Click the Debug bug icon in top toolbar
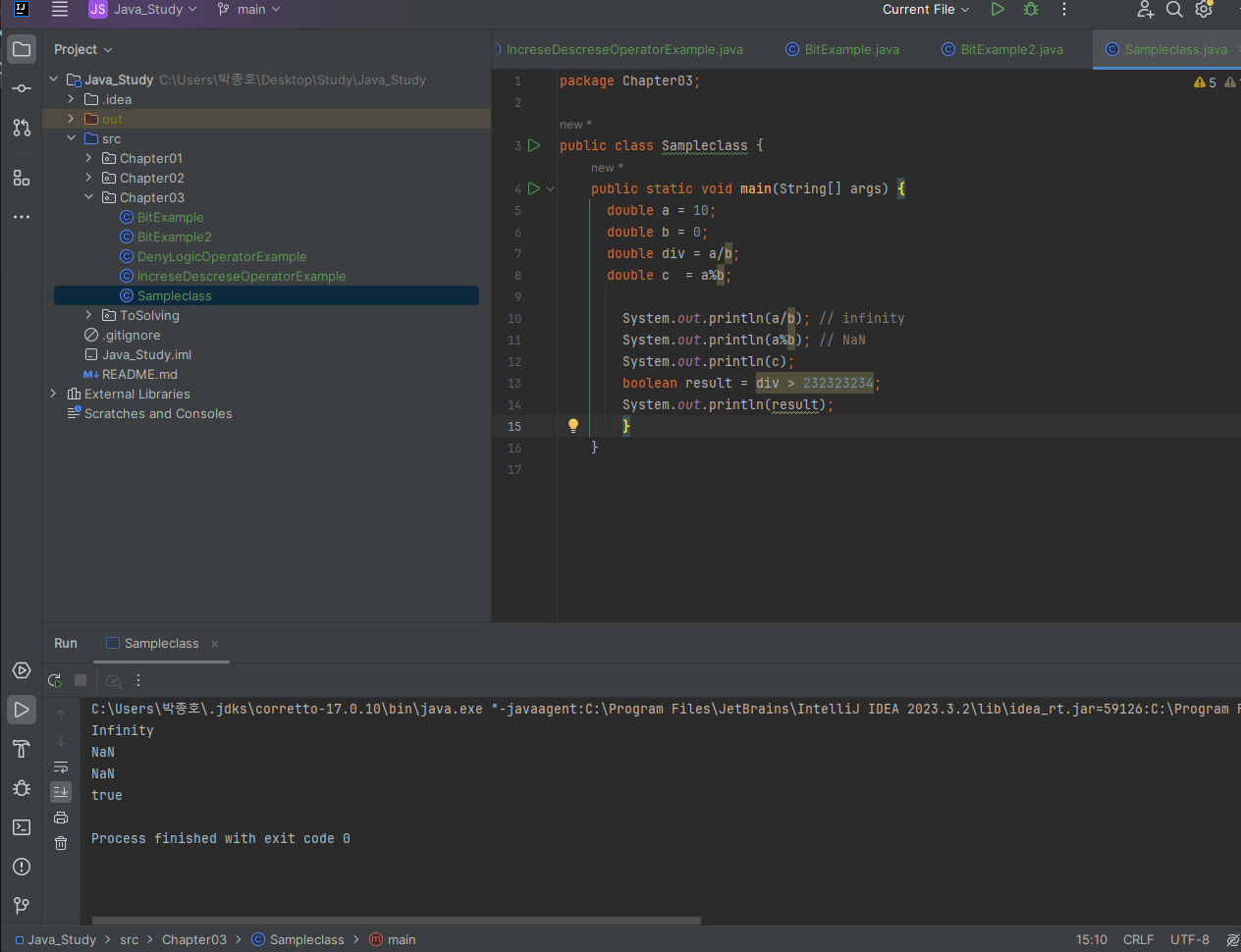This screenshot has width=1241, height=952. click(x=1030, y=10)
